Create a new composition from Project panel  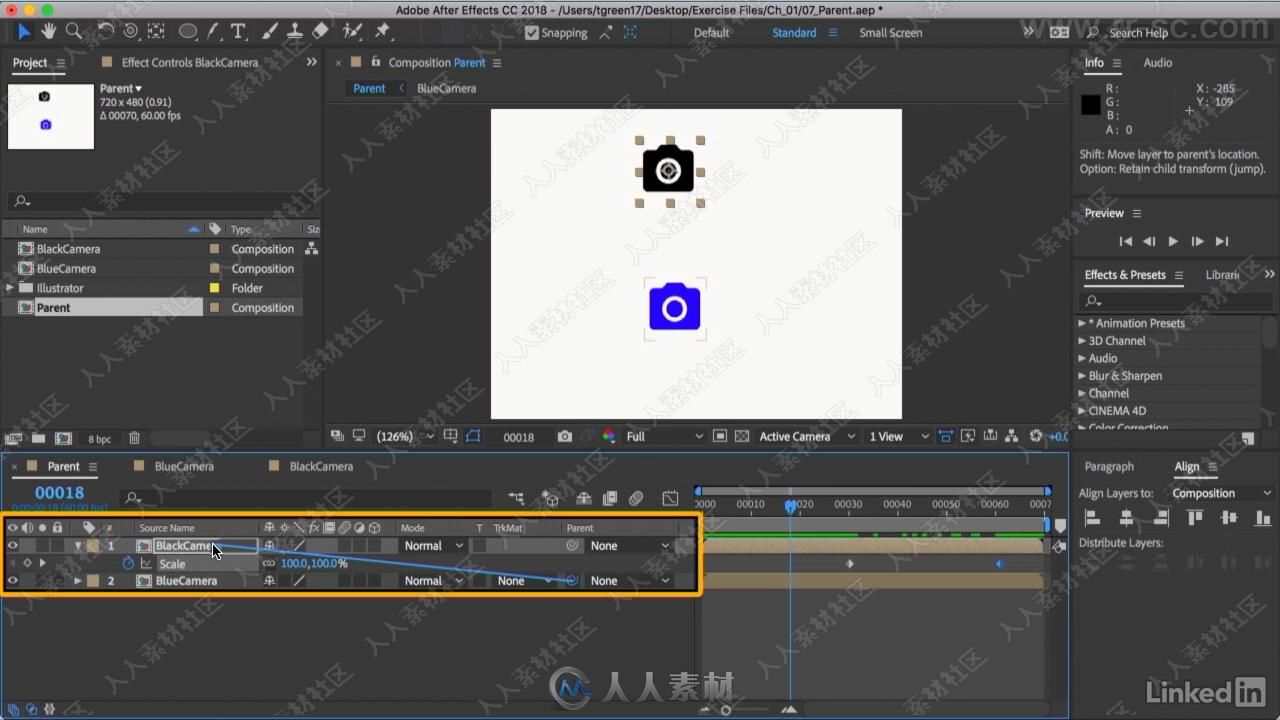coord(63,438)
